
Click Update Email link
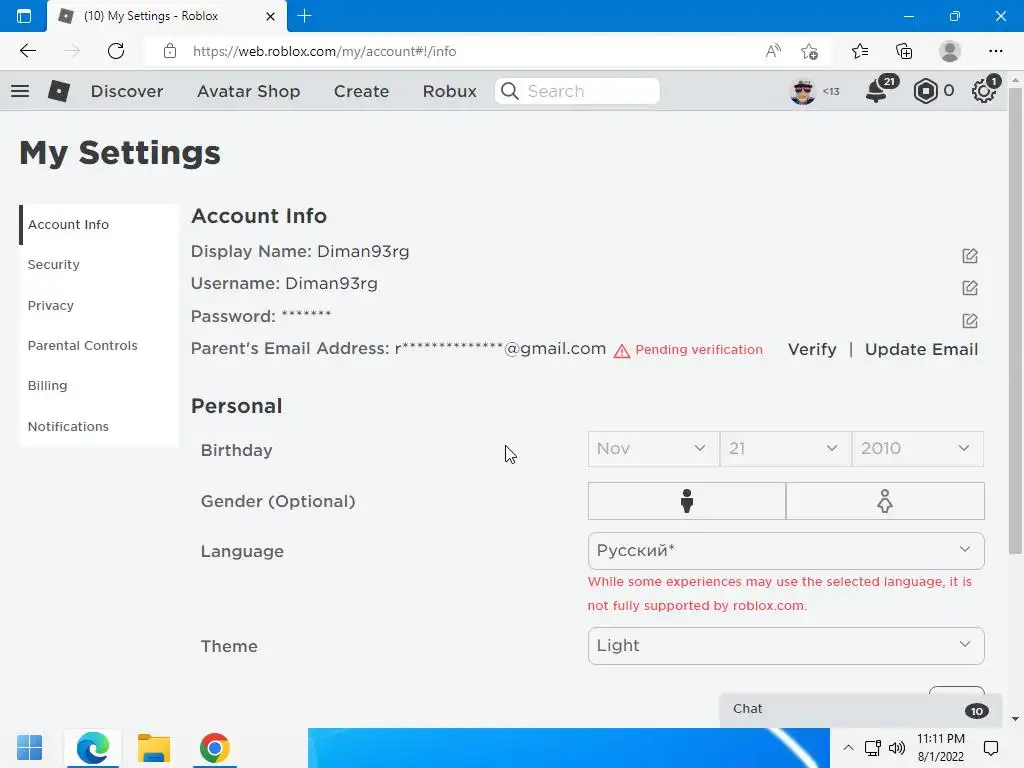(921, 349)
